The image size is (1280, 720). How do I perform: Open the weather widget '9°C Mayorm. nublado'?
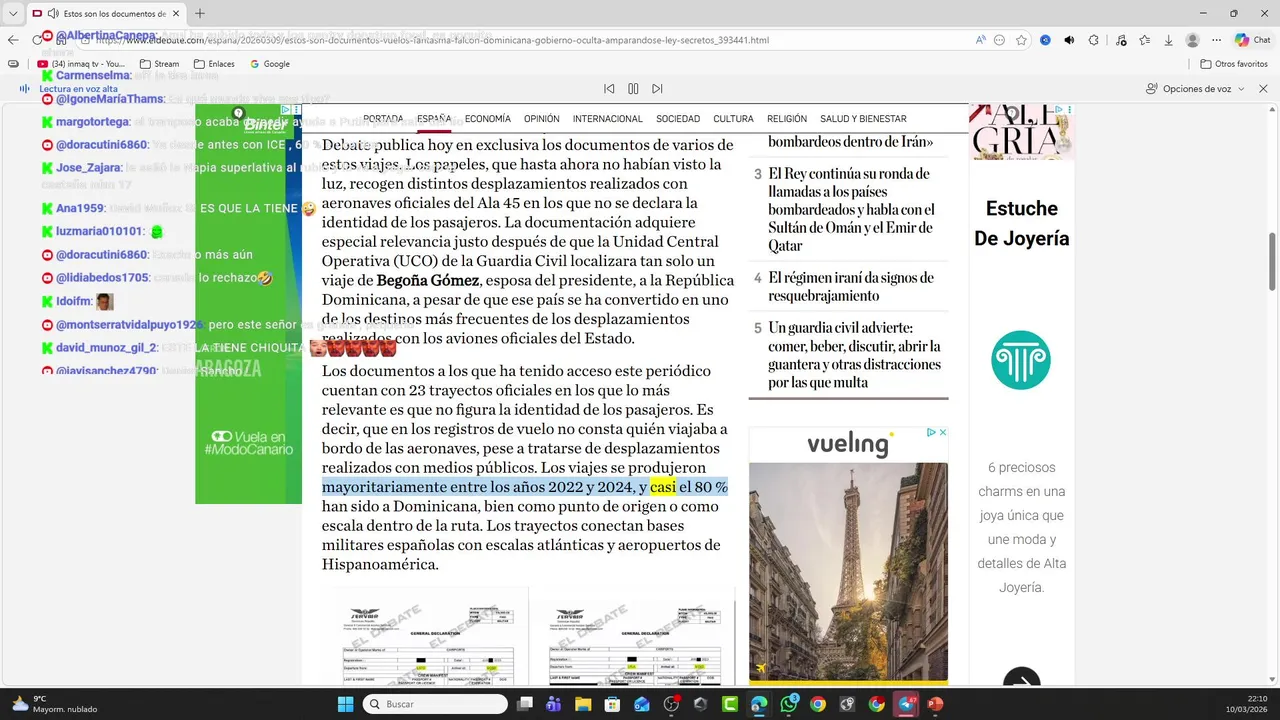coord(55,704)
